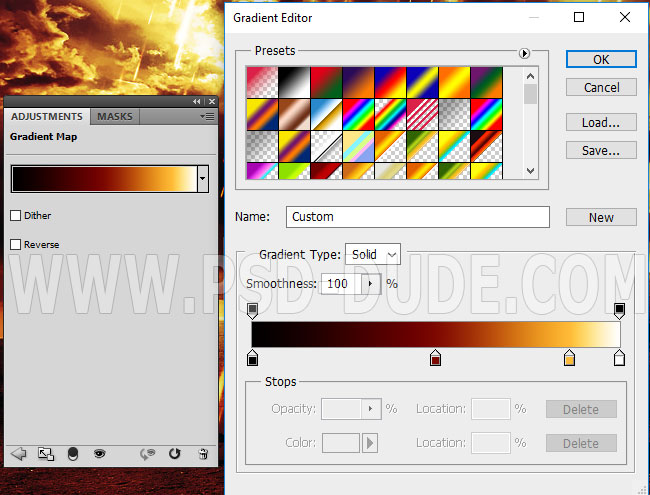
Task: Select the black color stop
Action: click(252, 358)
